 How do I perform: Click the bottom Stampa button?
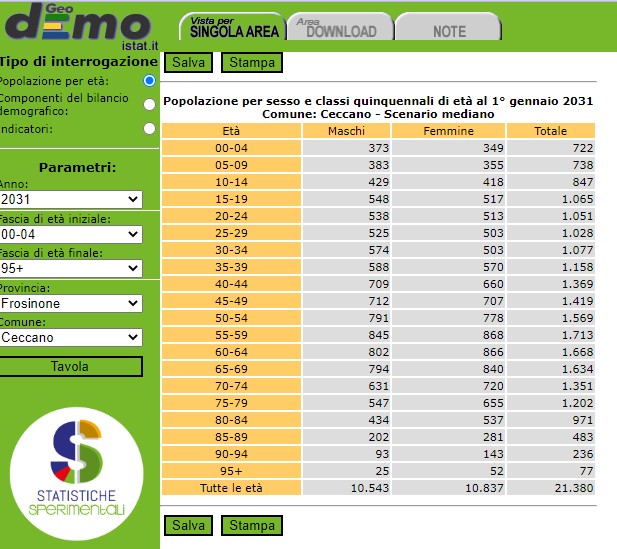[x=252, y=525]
